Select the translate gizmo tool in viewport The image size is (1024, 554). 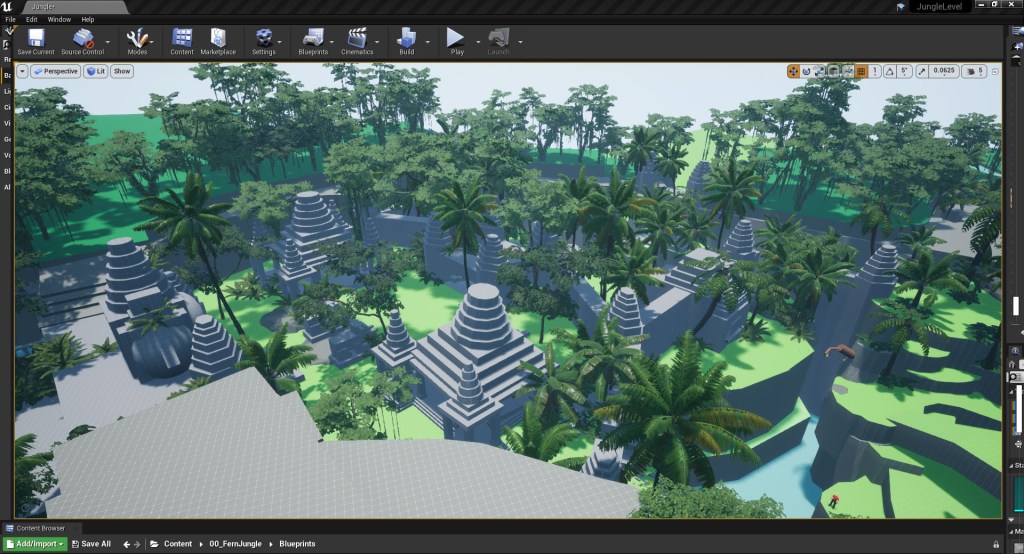[x=793, y=71]
